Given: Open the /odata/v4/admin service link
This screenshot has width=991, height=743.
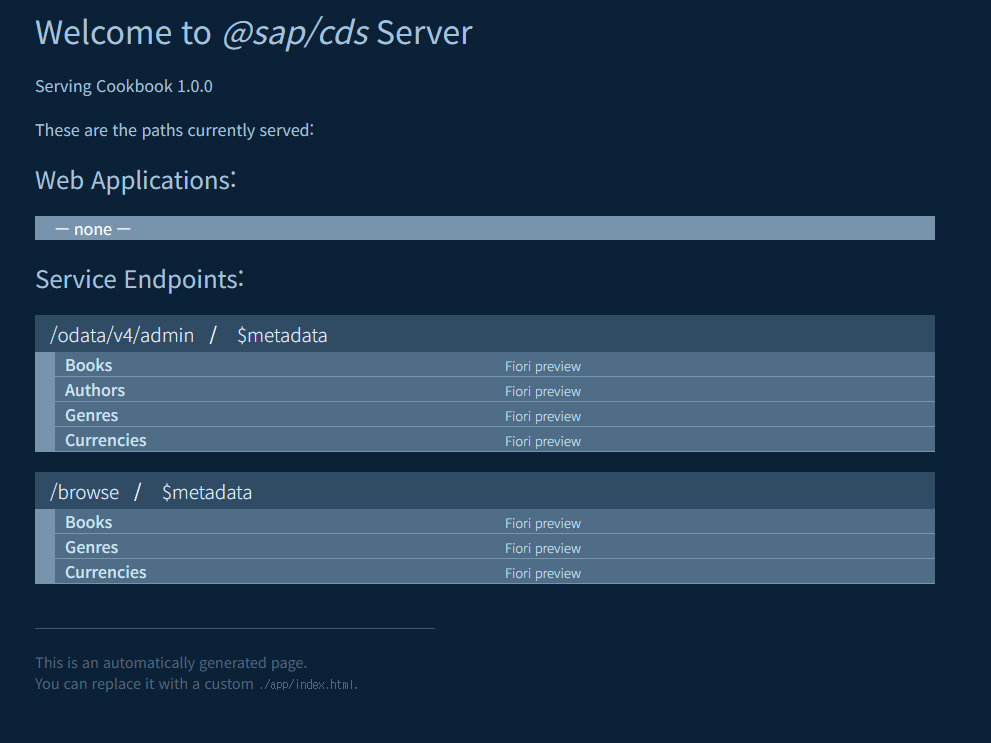Looking at the screenshot, I should (122, 335).
